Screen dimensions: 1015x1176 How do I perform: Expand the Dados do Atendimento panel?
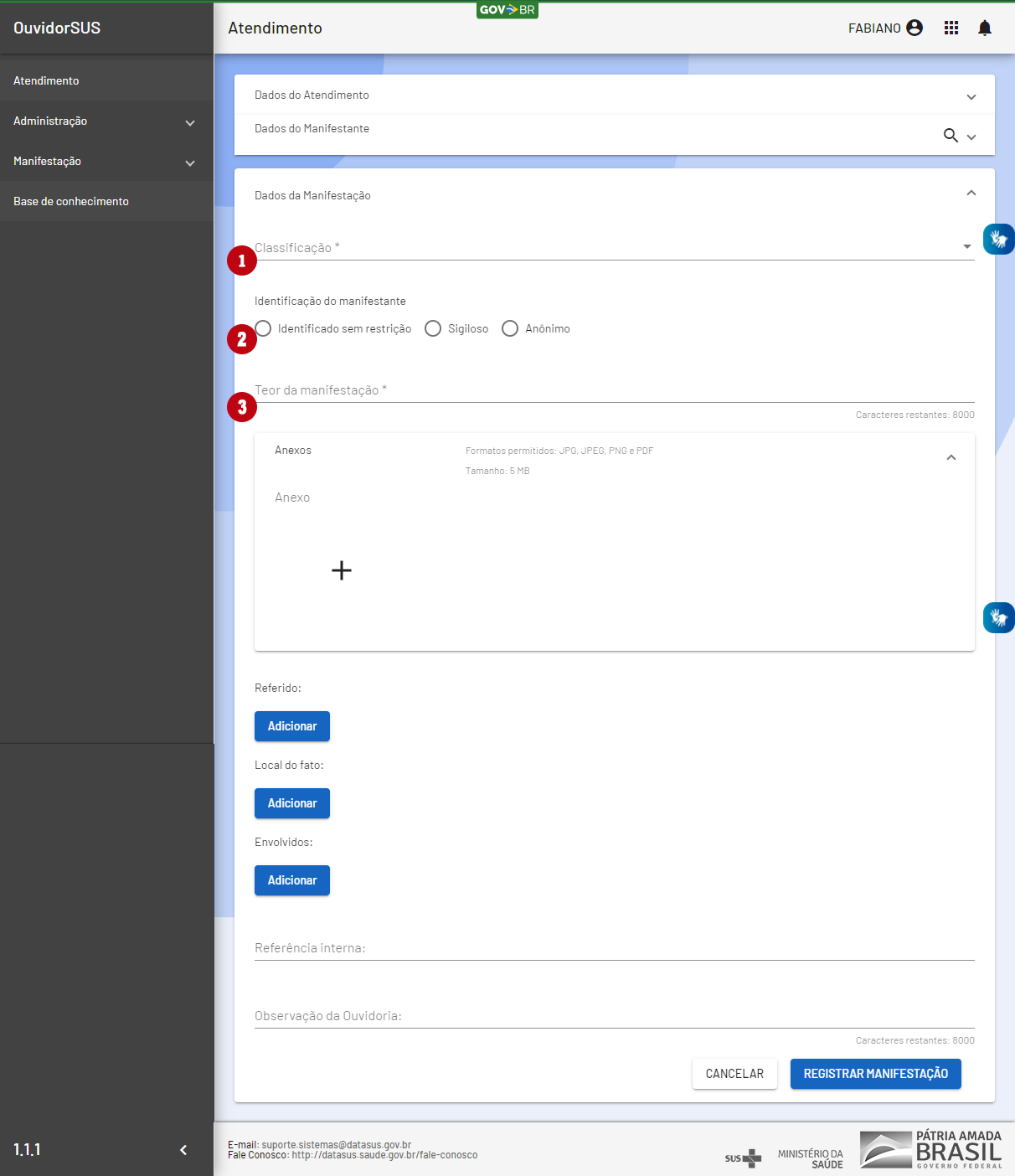tap(971, 96)
